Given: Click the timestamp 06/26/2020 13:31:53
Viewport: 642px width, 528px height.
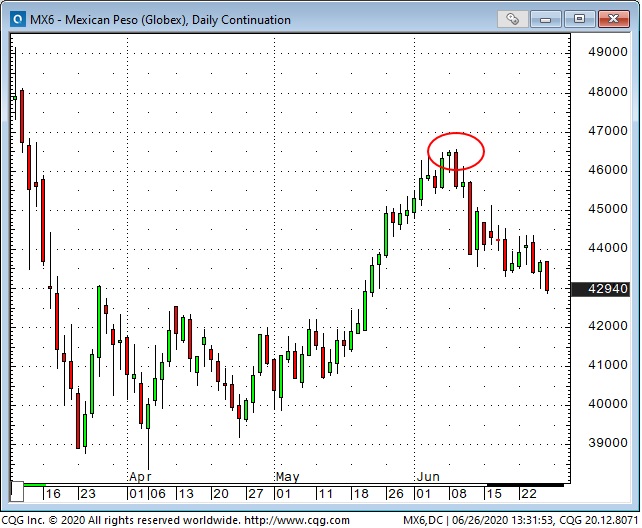Looking at the screenshot, I should click(x=503, y=520).
